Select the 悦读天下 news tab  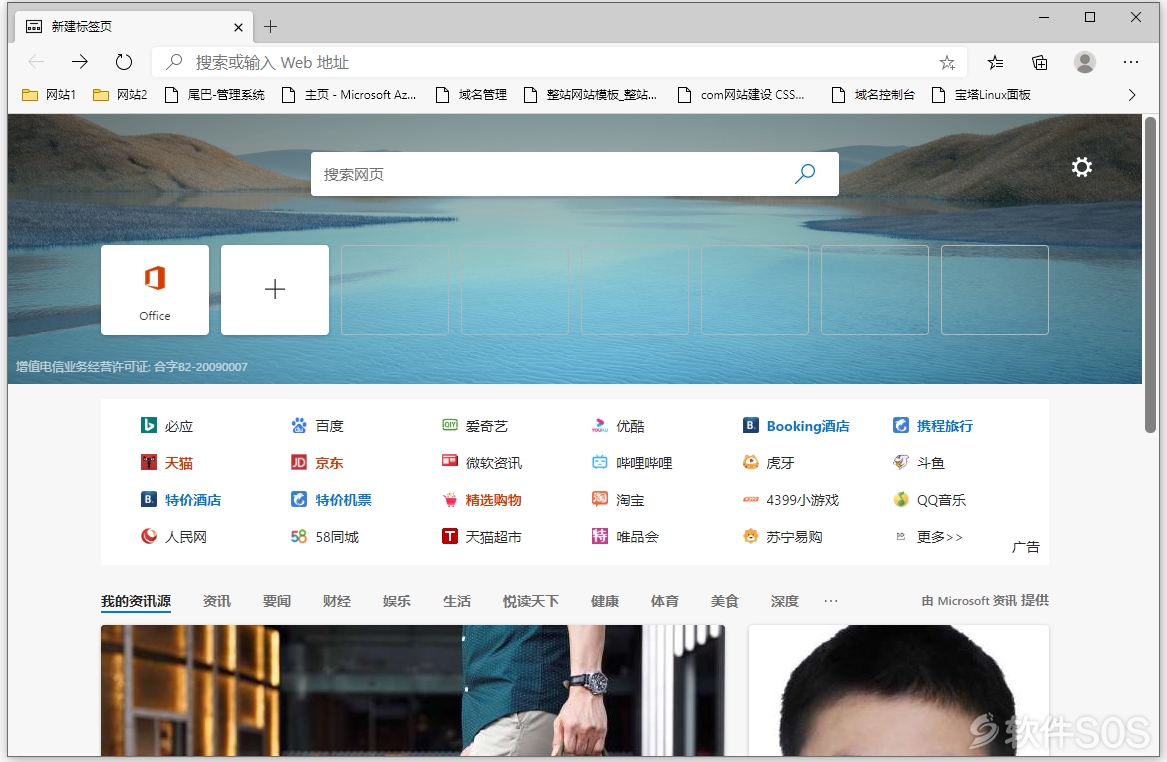[531, 601]
